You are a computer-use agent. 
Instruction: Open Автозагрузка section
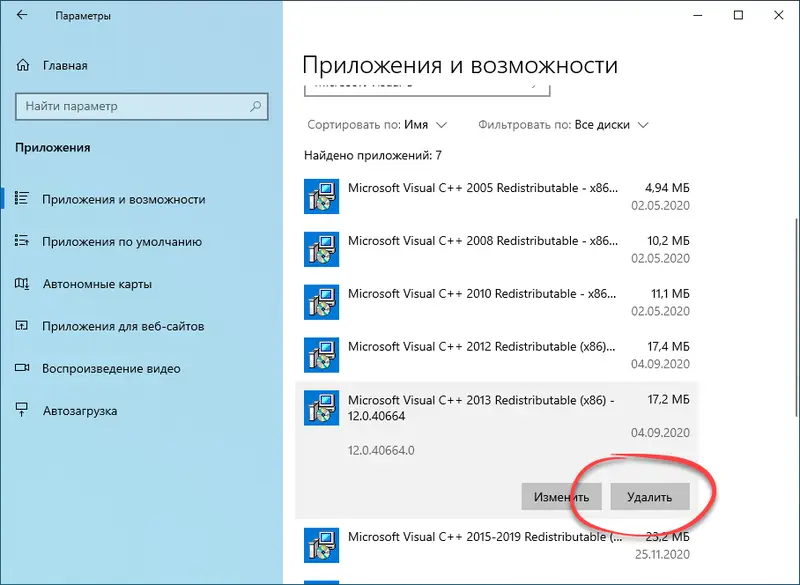tap(141, 411)
